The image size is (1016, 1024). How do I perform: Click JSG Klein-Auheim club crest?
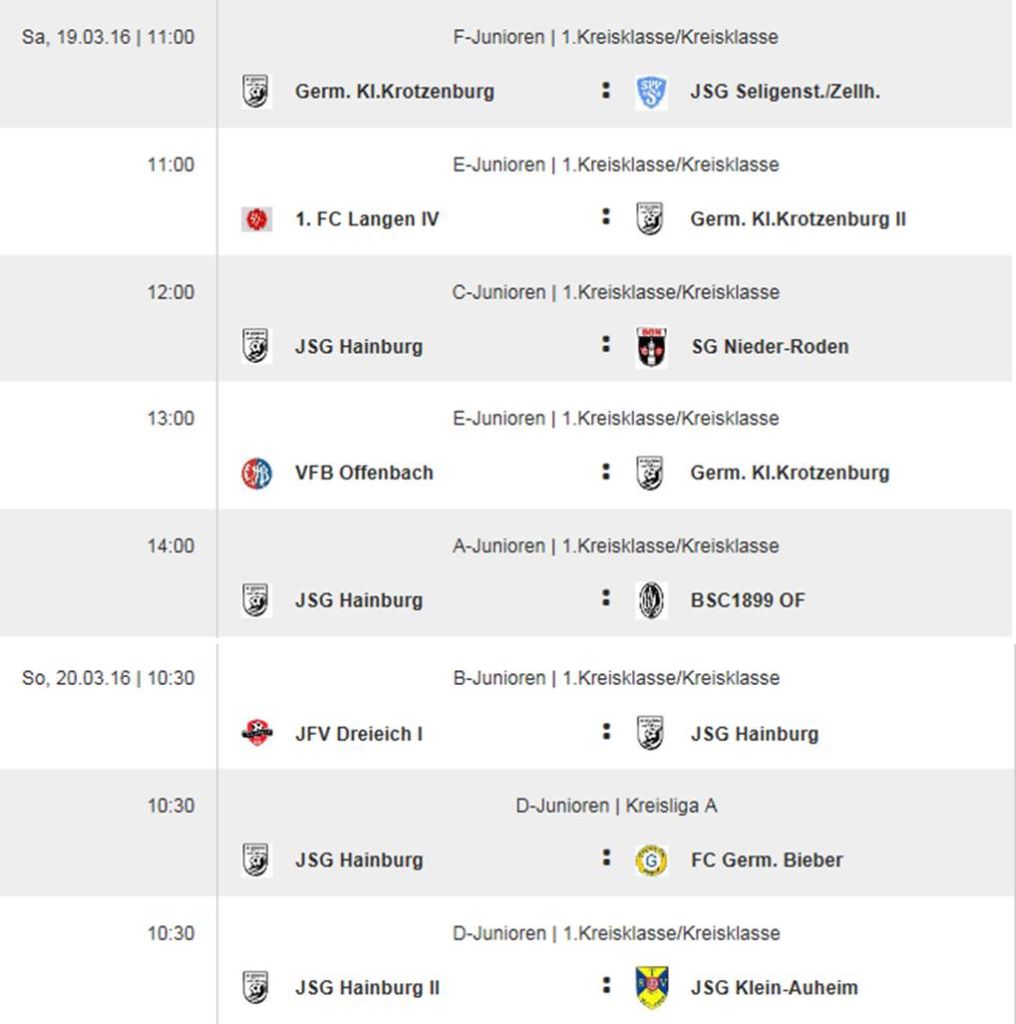[651, 987]
